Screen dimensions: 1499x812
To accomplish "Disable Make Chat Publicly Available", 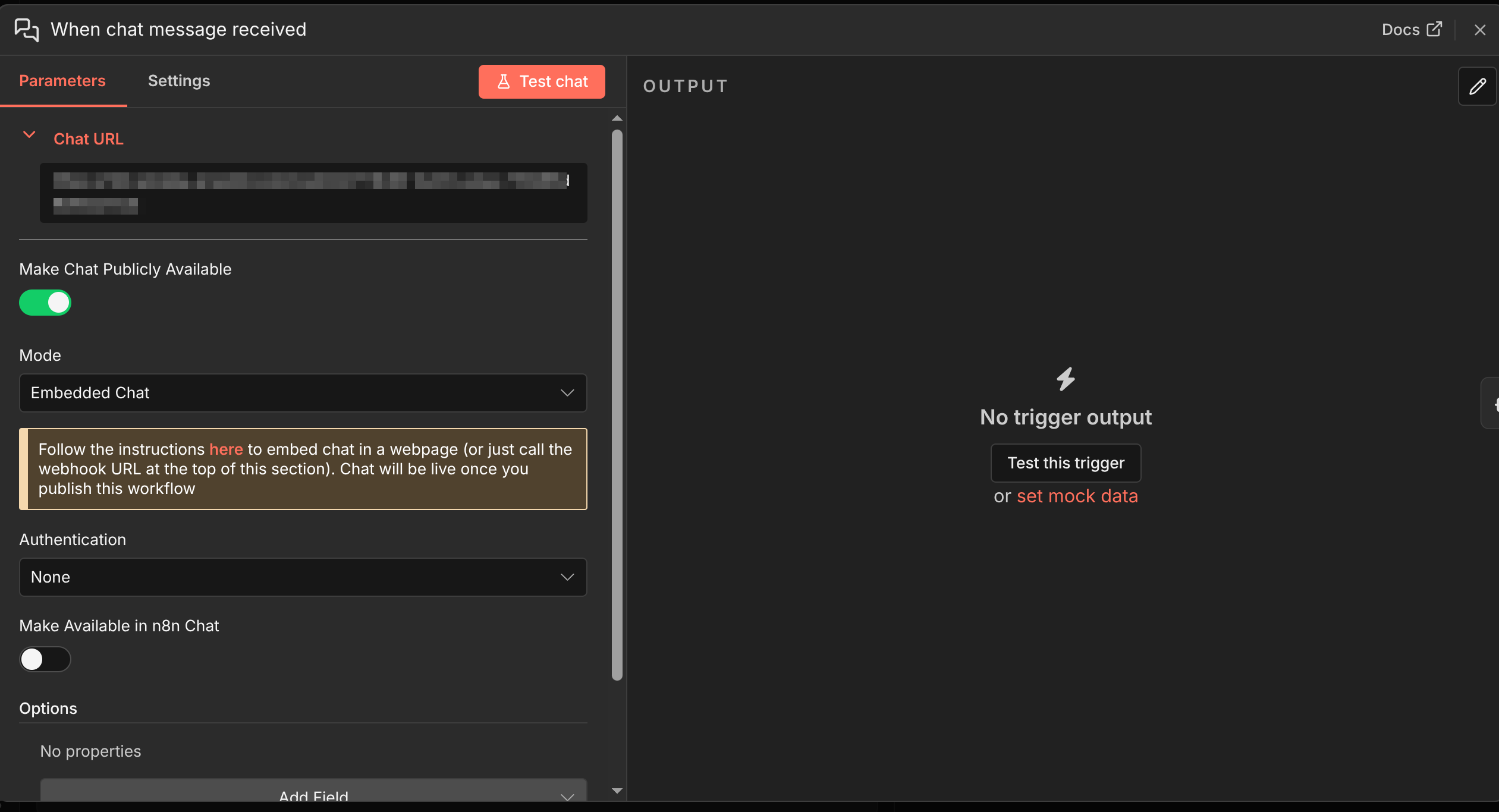I will pos(45,303).
